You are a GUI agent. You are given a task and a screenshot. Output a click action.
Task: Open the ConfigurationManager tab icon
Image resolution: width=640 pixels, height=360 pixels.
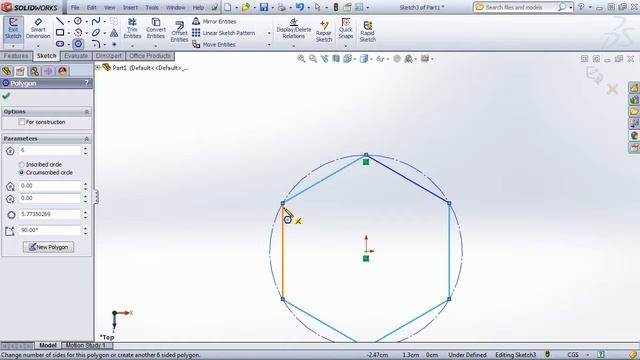coord(34,71)
